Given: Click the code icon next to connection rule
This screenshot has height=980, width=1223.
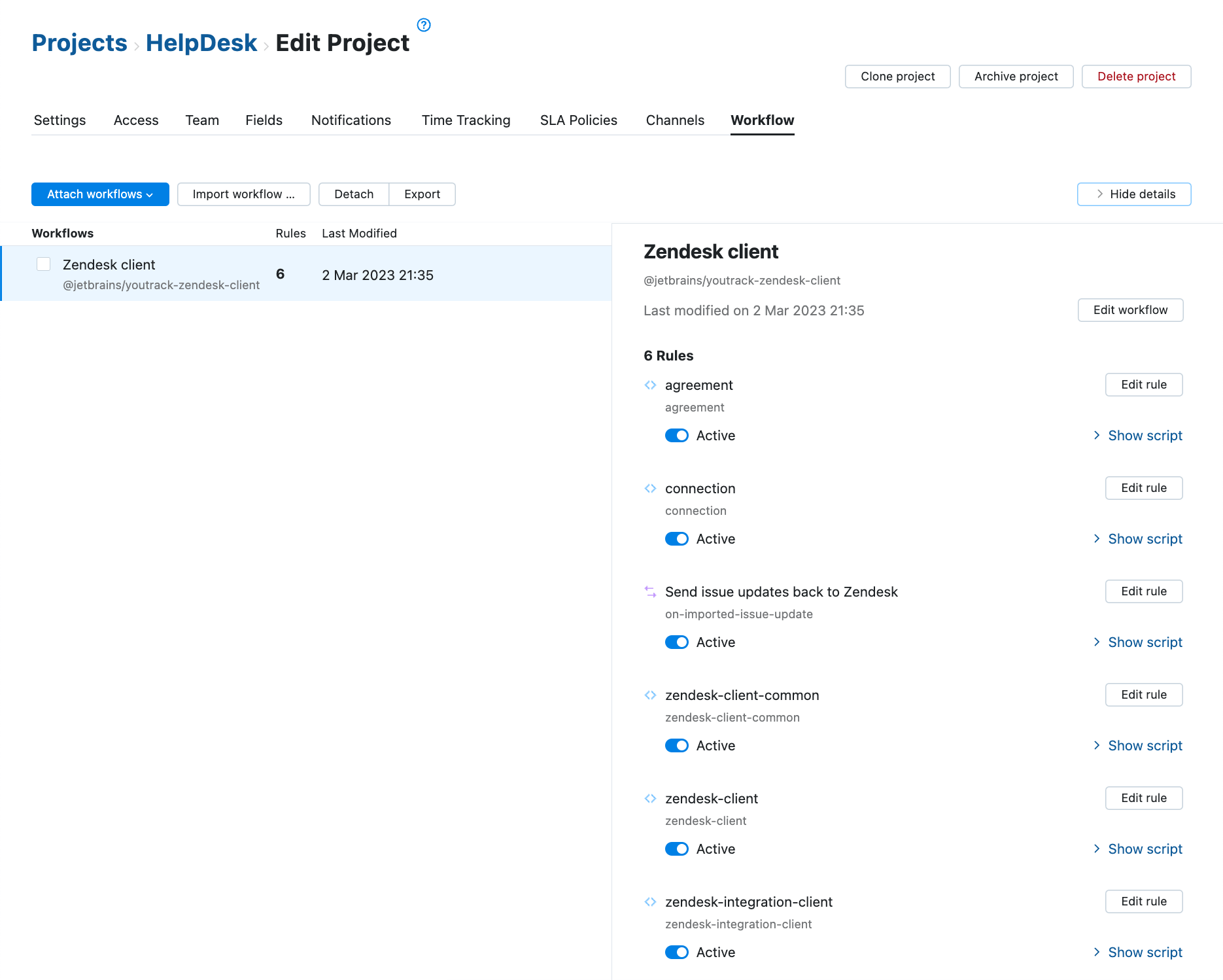Looking at the screenshot, I should [650, 488].
